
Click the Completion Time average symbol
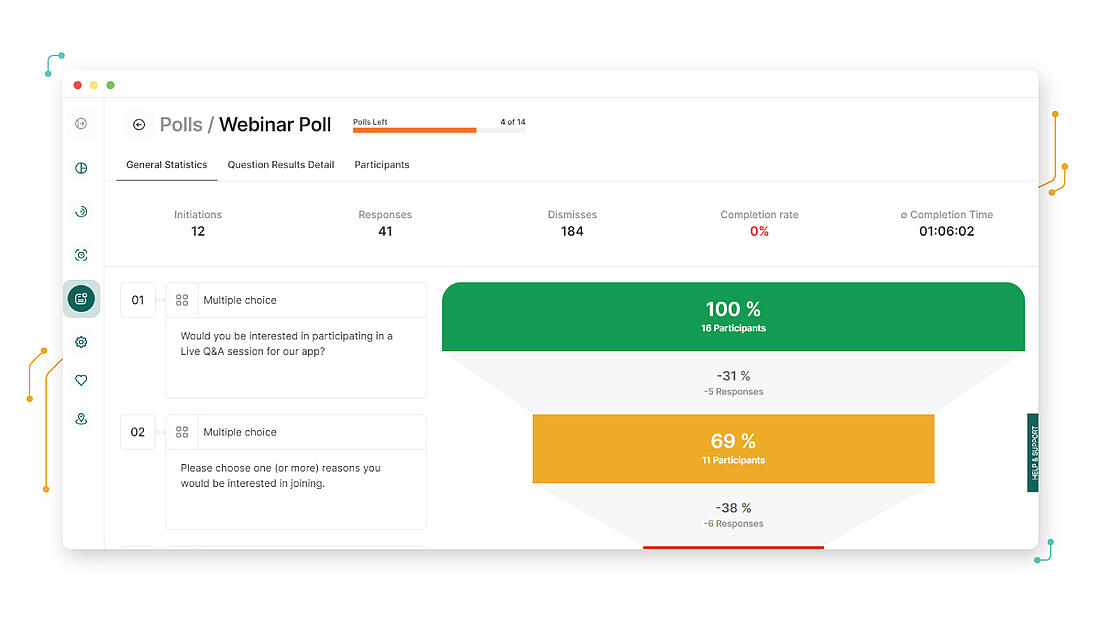904,215
